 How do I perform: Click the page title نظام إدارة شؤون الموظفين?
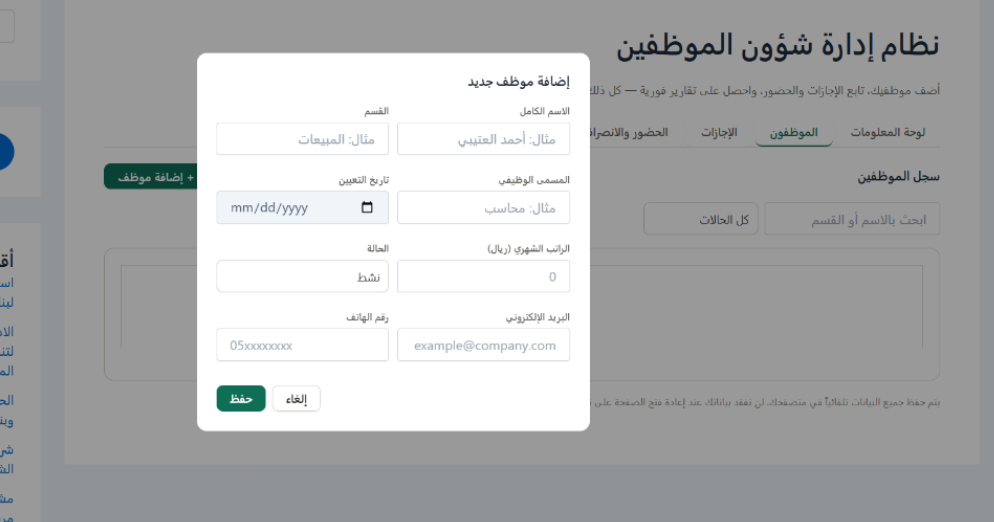(x=778, y=45)
